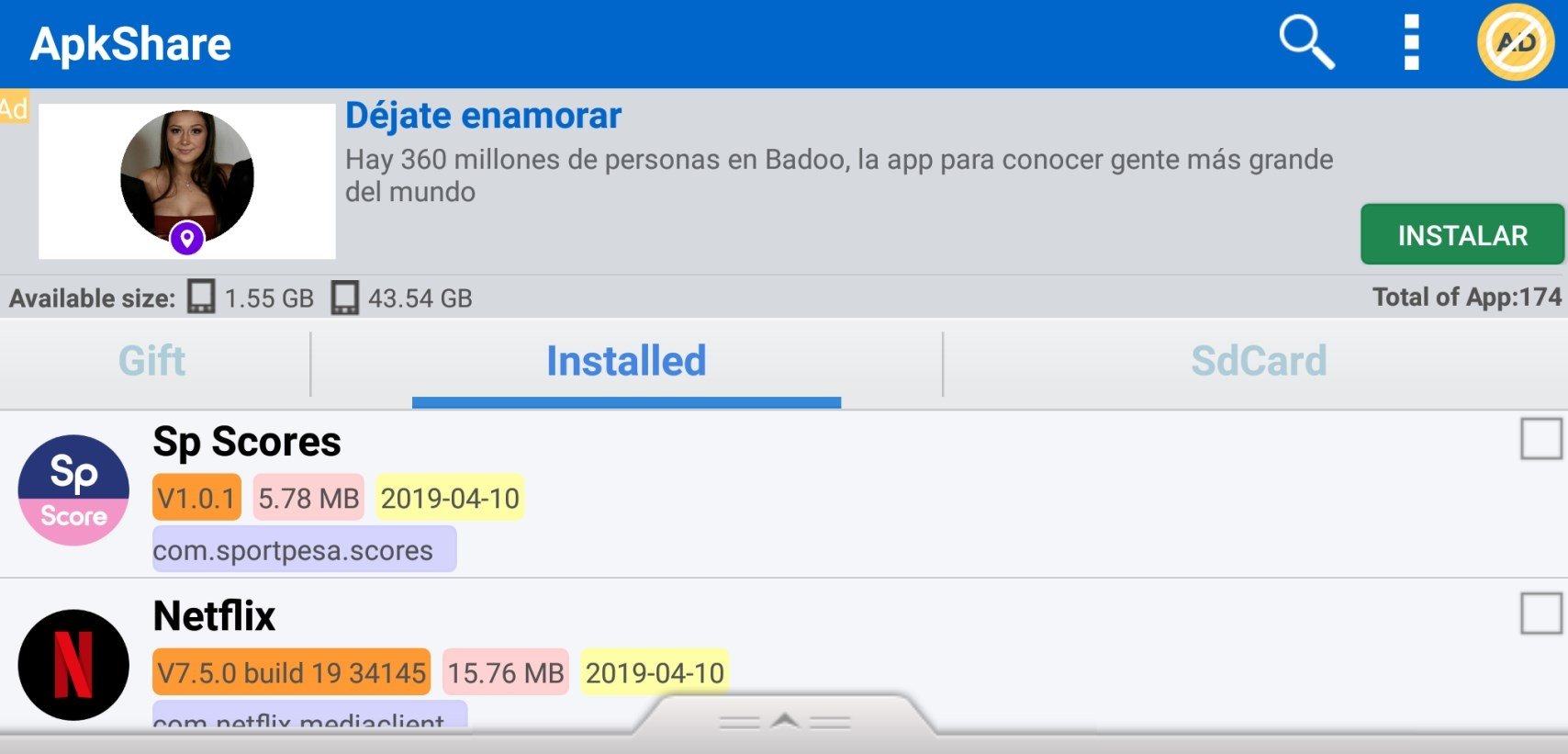
Task: Select the Installed tab
Action: (x=626, y=361)
